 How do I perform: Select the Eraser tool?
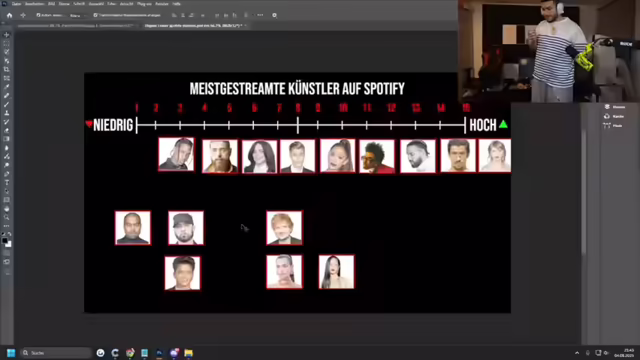click(x=7, y=131)
